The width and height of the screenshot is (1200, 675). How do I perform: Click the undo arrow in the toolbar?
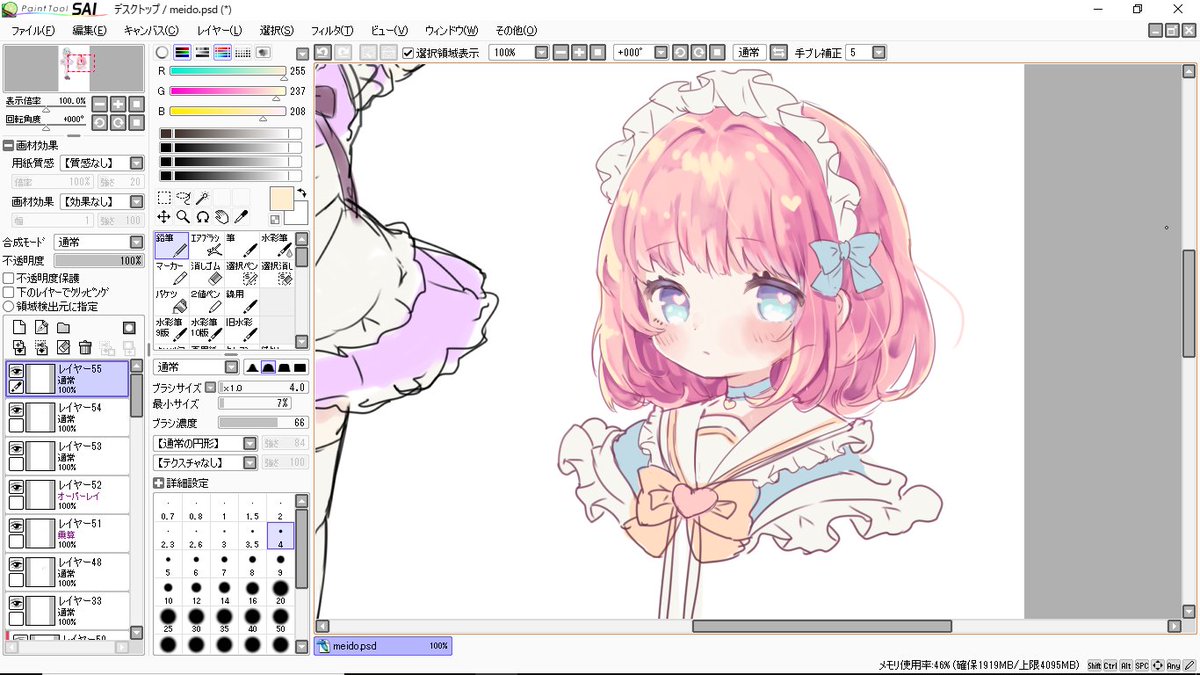[x=322, y=52]
